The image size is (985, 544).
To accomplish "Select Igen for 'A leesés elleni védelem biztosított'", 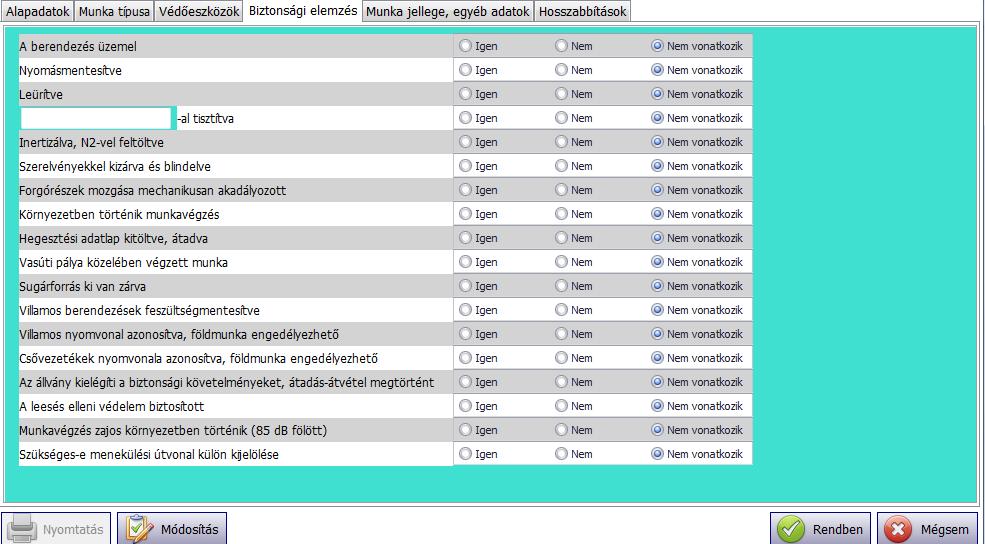I will pyautogui.click(x=478, y=406).
